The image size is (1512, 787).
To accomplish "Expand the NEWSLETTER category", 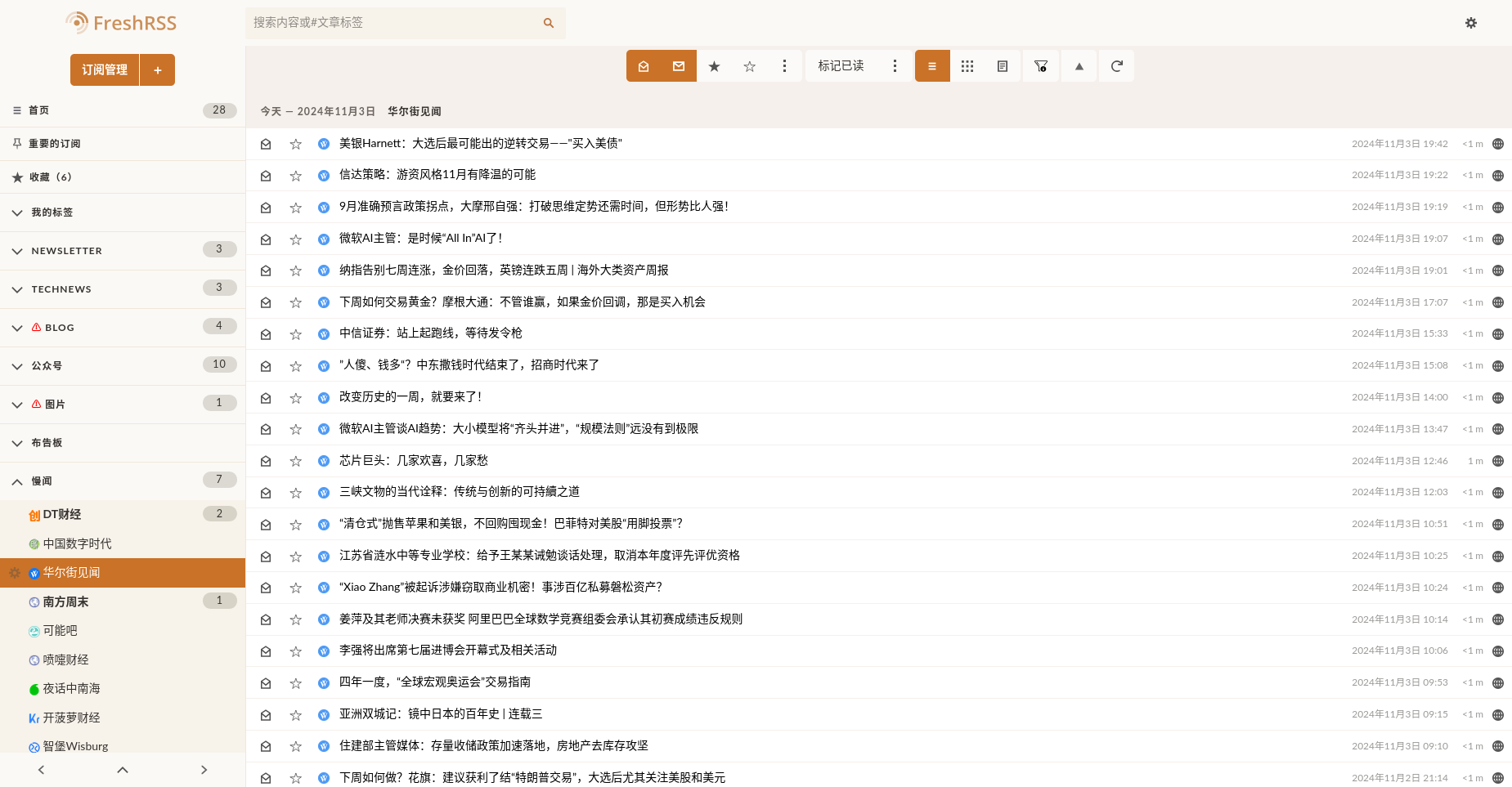I will (x=17, y=251).
